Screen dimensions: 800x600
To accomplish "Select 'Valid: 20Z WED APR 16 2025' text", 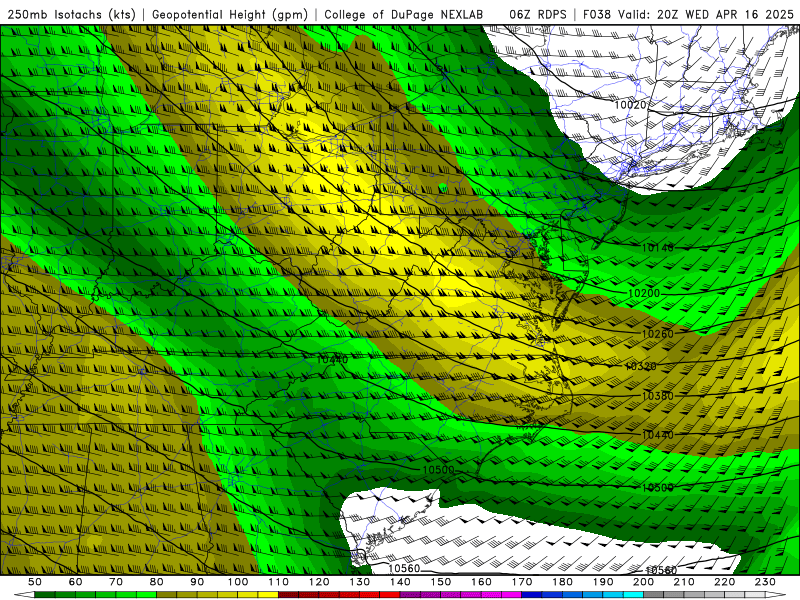I will click(x=706, y=14).
